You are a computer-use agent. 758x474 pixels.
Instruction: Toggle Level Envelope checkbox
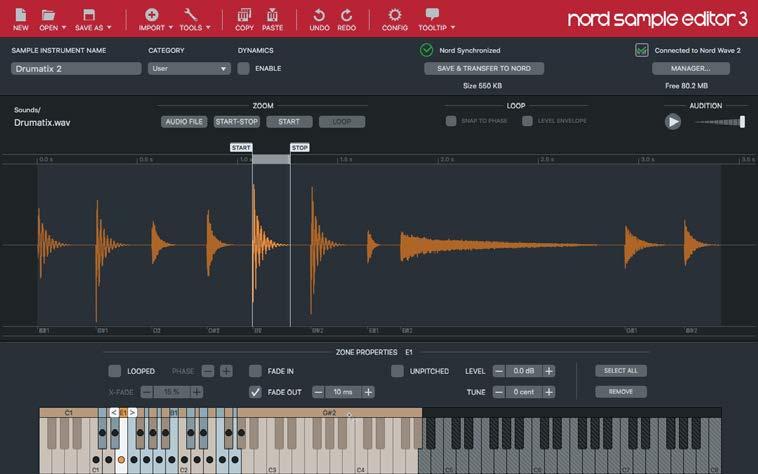pos(527,121)
